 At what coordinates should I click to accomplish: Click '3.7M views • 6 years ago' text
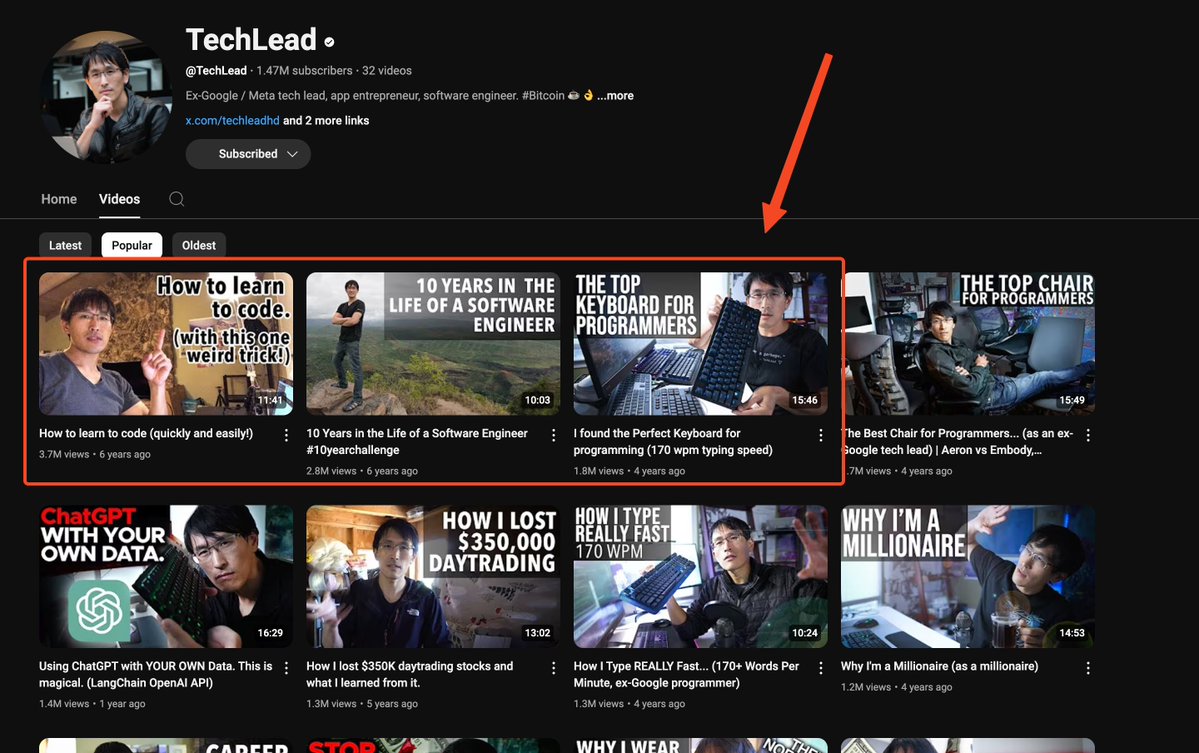(95, 454)
